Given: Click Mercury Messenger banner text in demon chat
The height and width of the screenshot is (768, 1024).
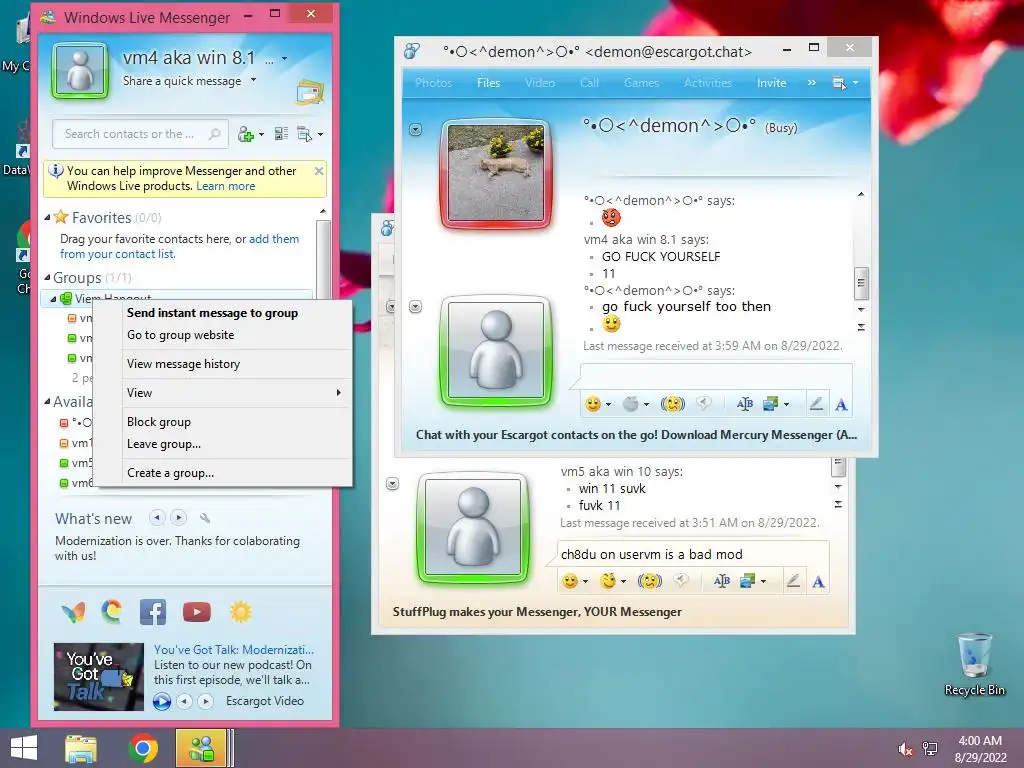Looking at the screenshot, I should [637, 435].
